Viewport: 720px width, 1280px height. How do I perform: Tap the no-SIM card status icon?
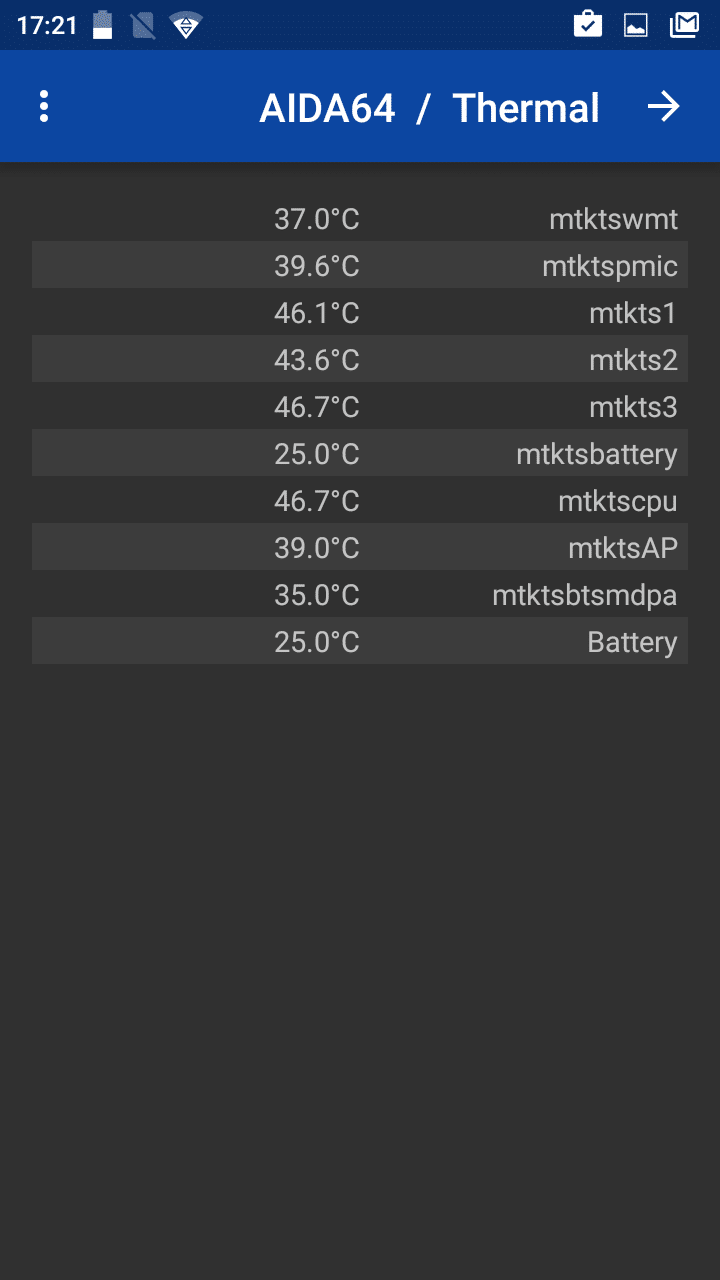(143, 25)
